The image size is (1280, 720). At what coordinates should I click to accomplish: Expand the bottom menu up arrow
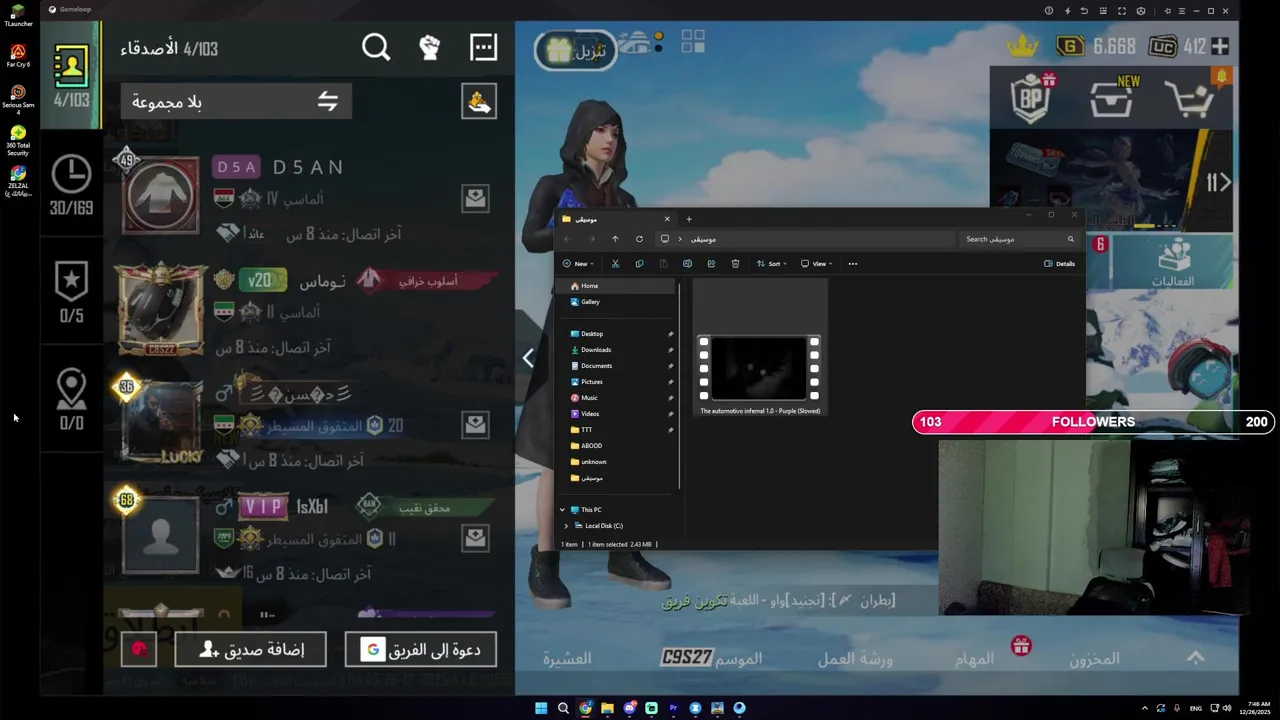point(1195,657)
